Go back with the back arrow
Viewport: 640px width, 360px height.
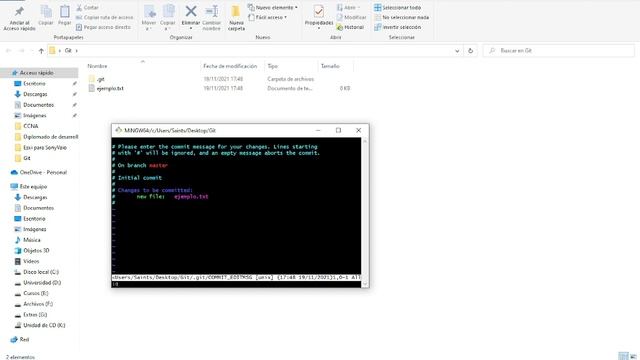tap(9, 51)
